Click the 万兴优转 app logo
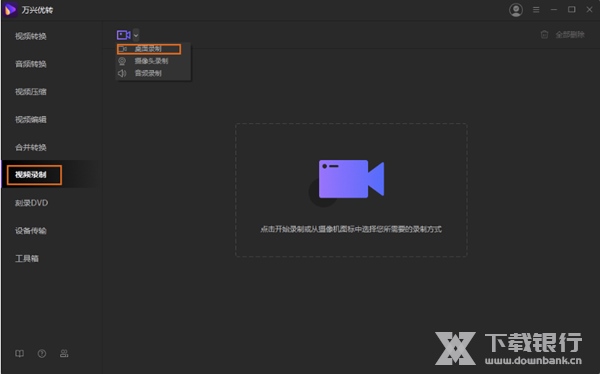Screen dimensions: 600x374 tap(10, 10)
